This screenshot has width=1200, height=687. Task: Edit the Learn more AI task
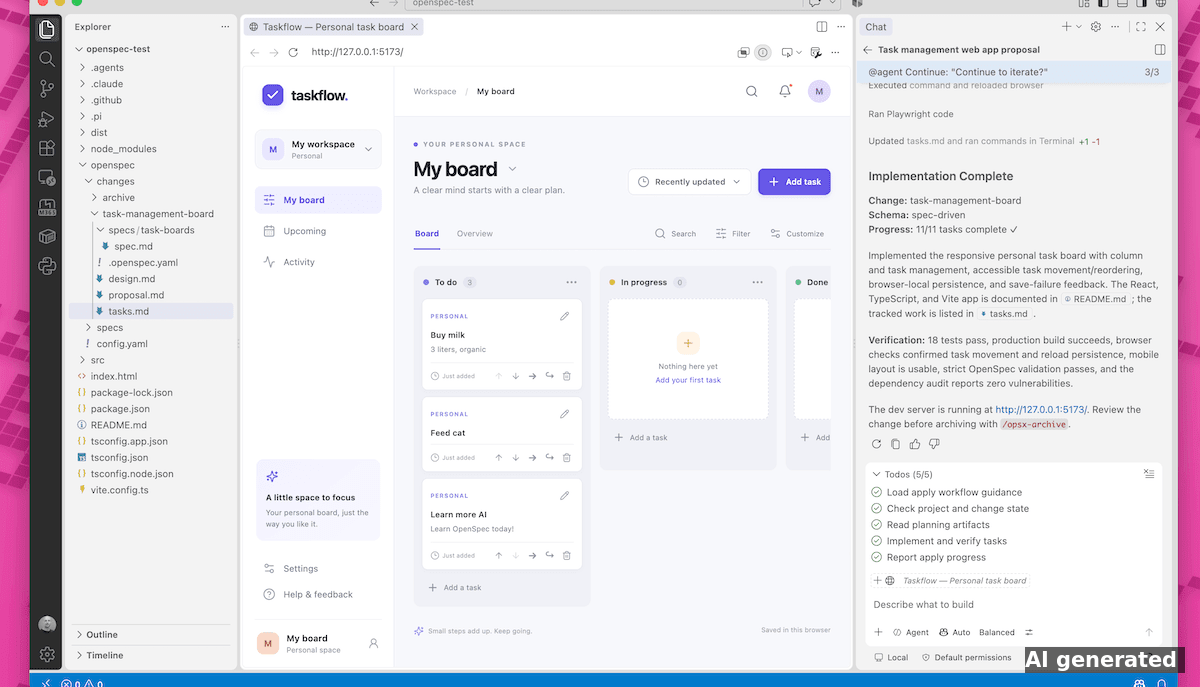pyautogui.click(x=565, y=495)
